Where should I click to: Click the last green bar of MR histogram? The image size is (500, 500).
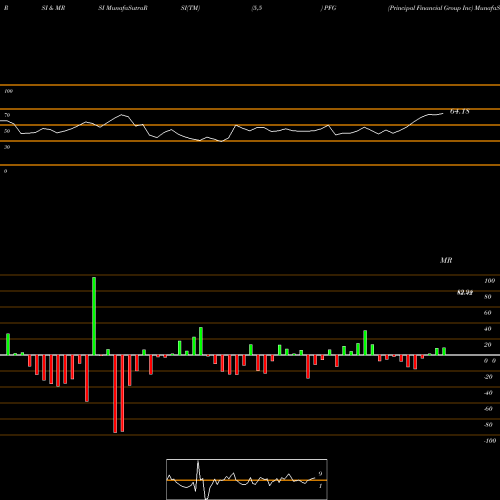tap(444, 351)
